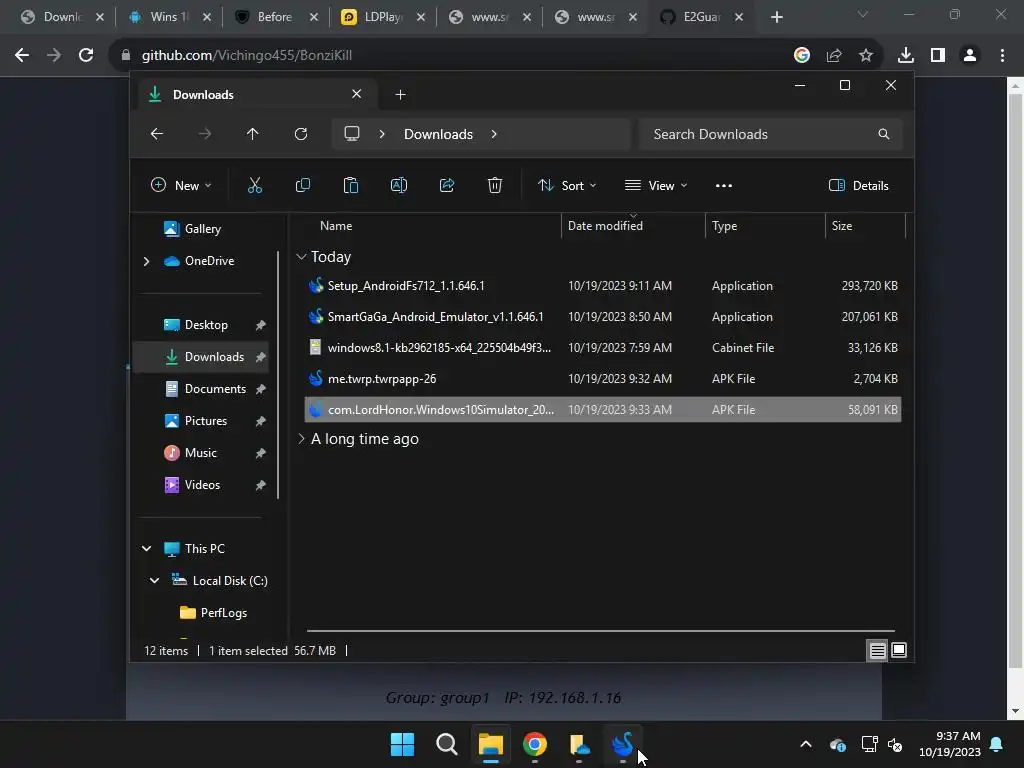Add a new File Explorer tab
Image resolution: width=1024 pixels, height=768 pixels.
(x=400, y=95)
